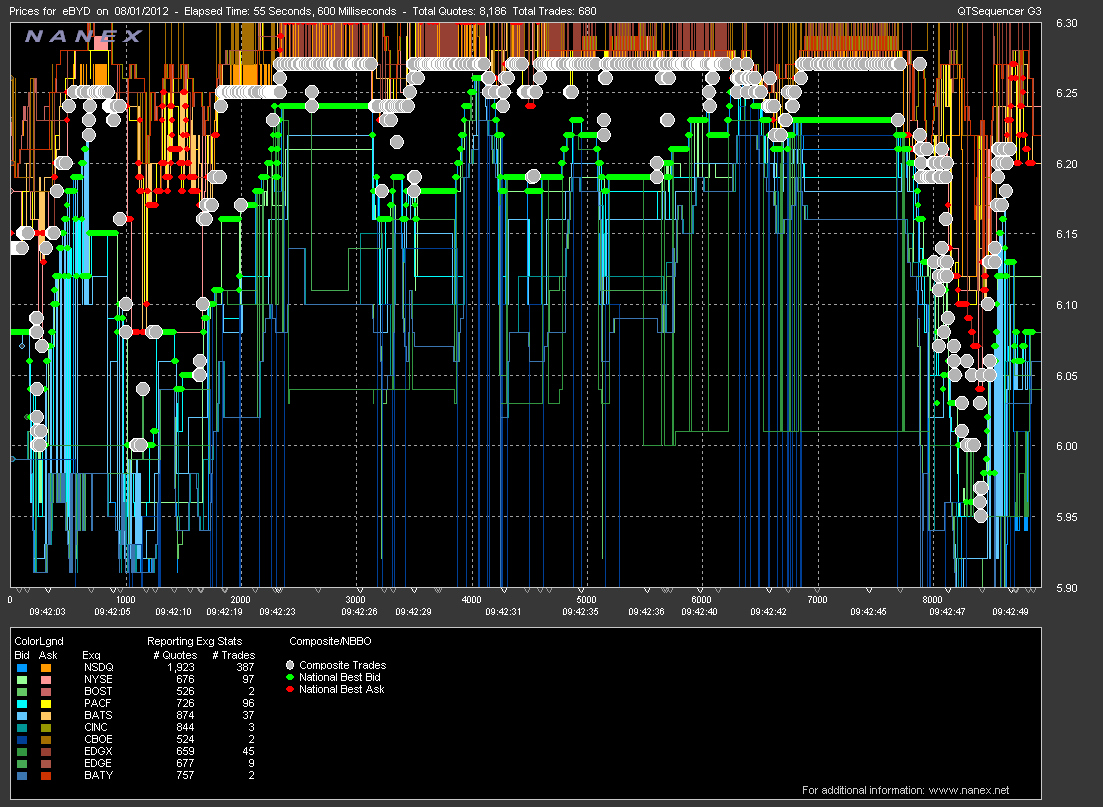The image size is (1103, 807).
Task: Click the 'BATS' exchange name
Action: tap(98, 715)
